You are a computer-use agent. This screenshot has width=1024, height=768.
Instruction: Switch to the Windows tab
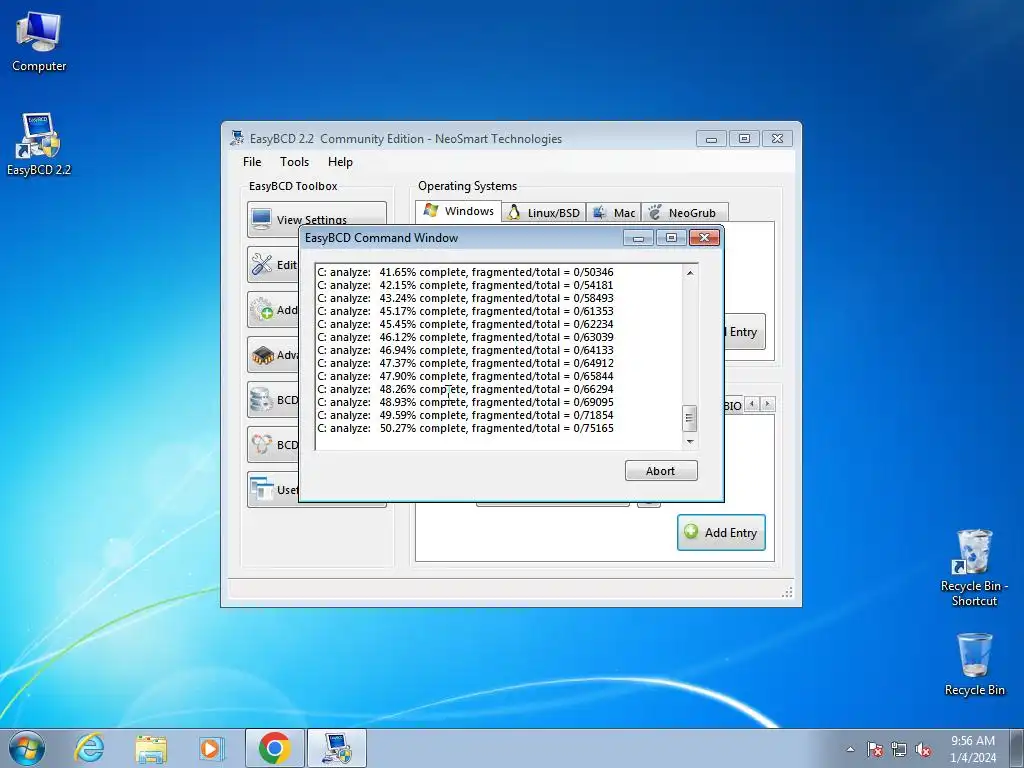(x=458, y=211)
